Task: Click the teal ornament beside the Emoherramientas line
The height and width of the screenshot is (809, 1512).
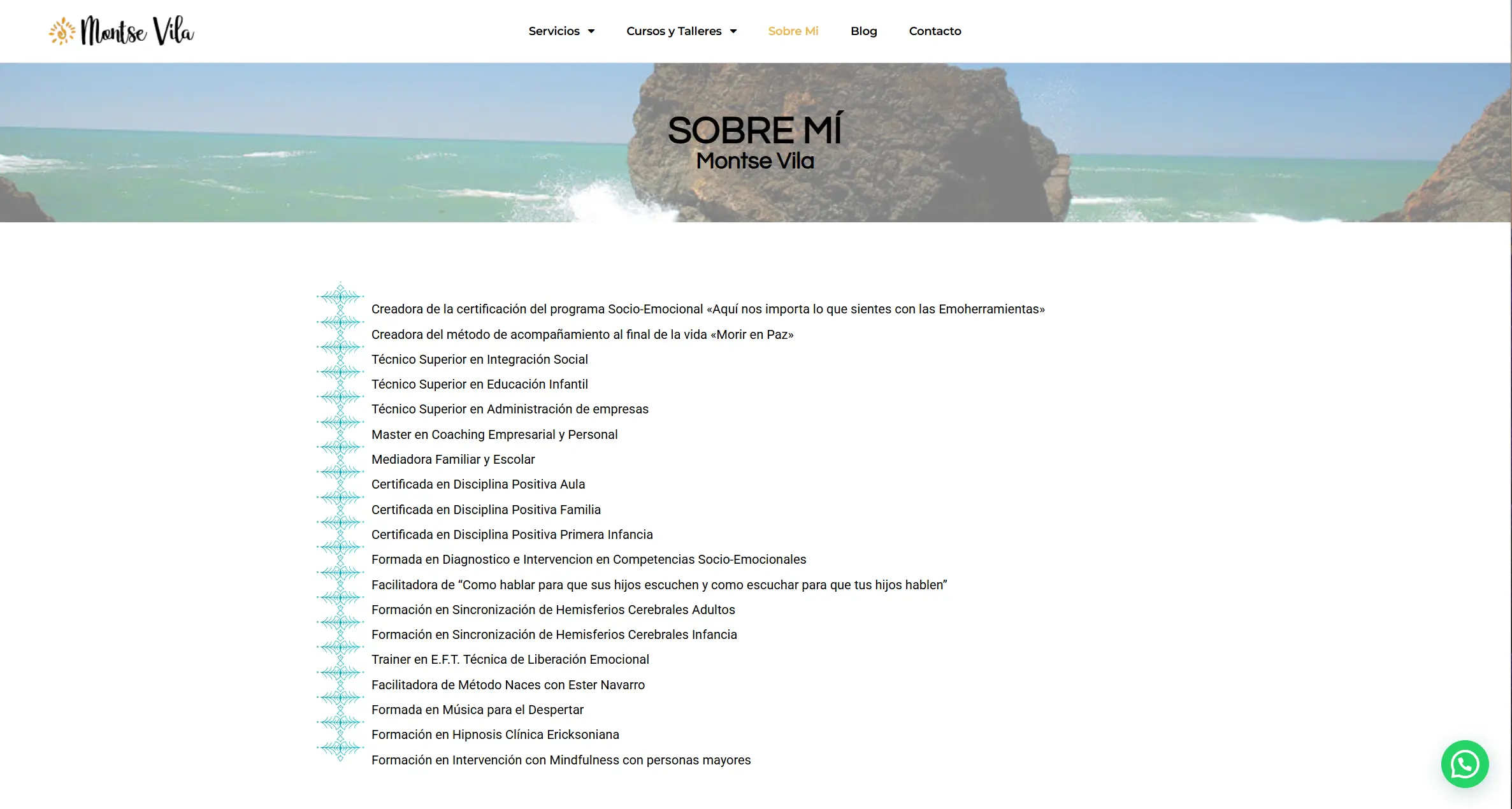Action: tap(340, 297)
